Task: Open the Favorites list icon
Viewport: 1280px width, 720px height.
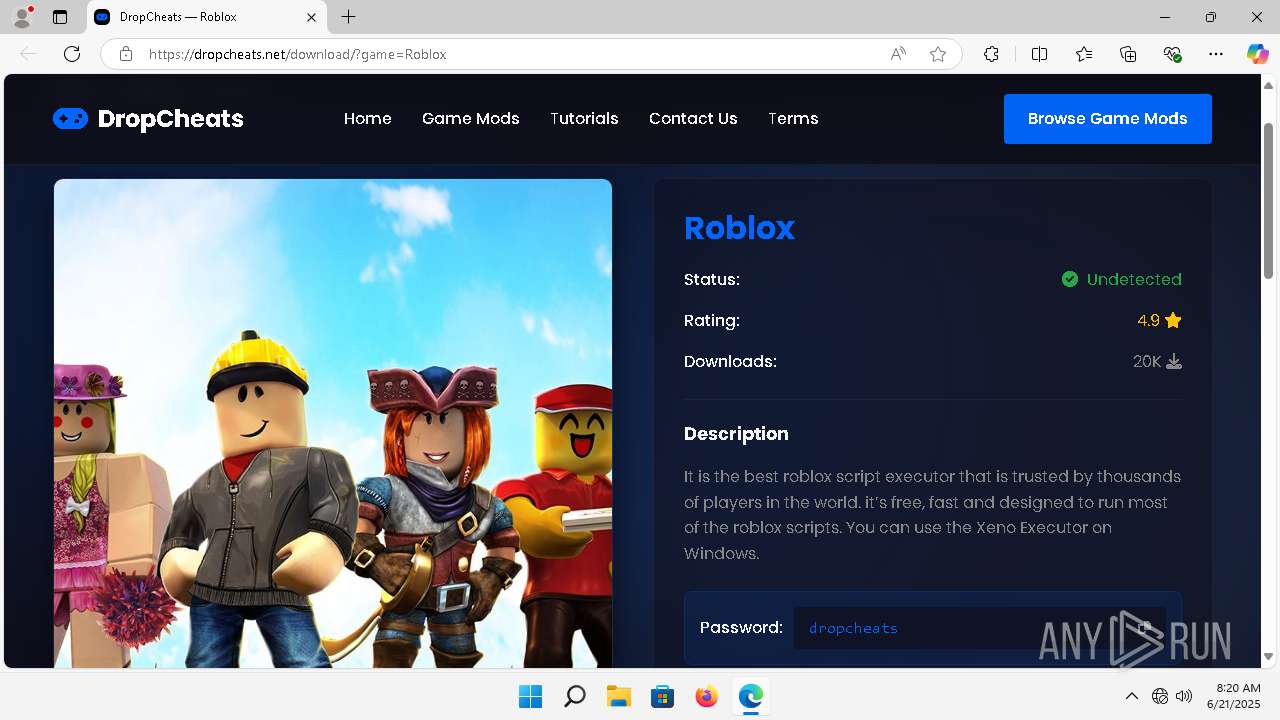Action: point(1084,54)
